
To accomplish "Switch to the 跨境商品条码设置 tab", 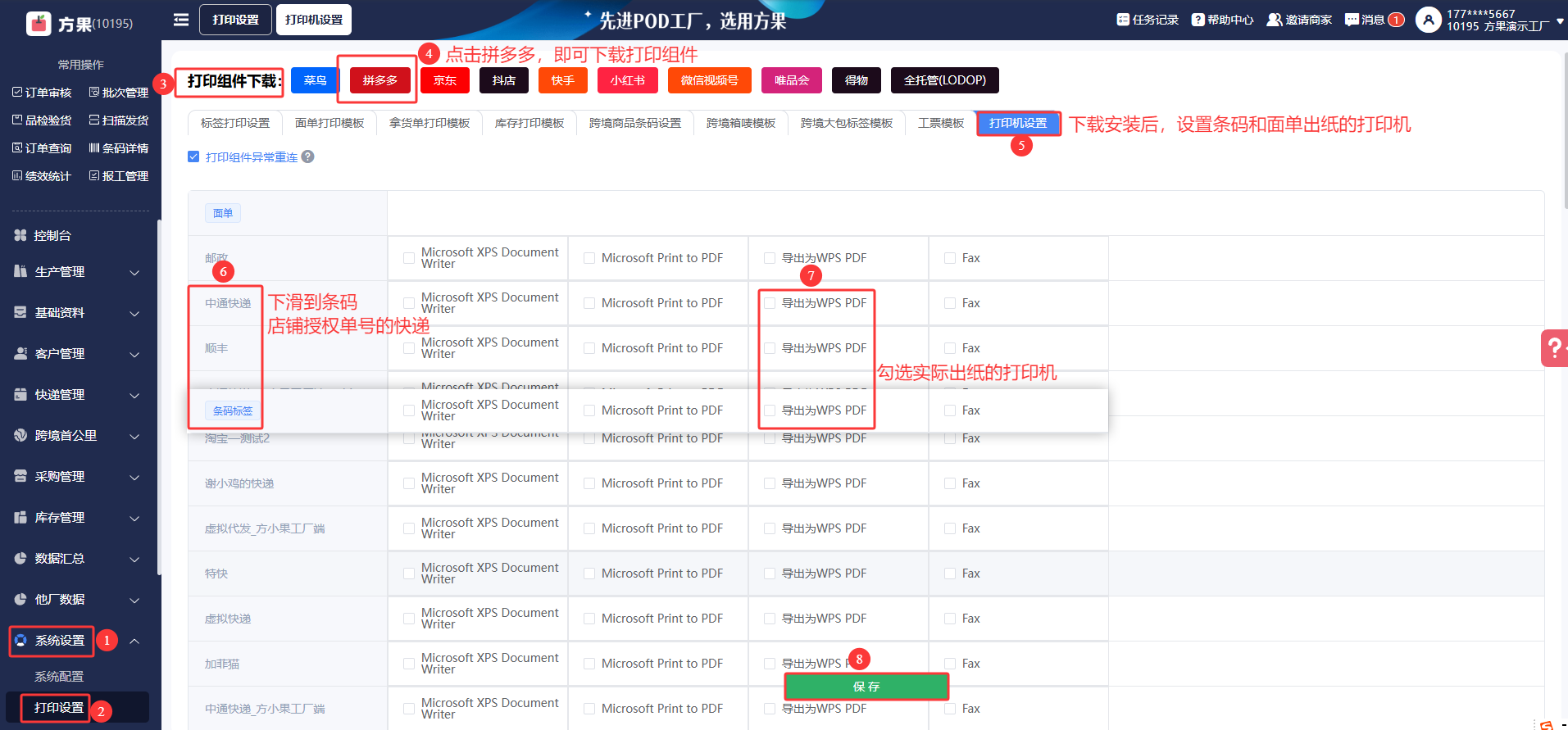I will pyautogui.click(x=635, y=123).
